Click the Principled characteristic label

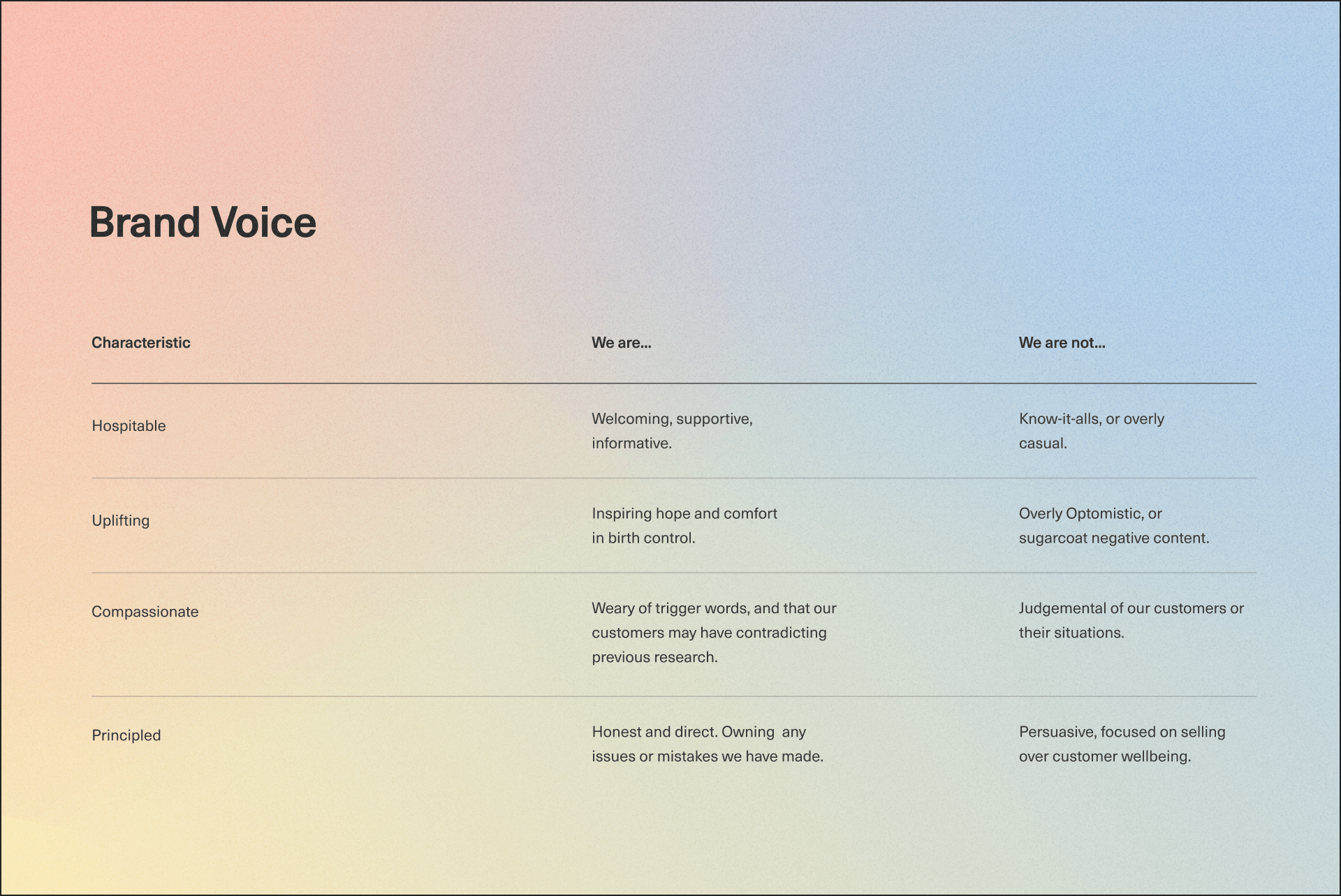coord(126,735)
